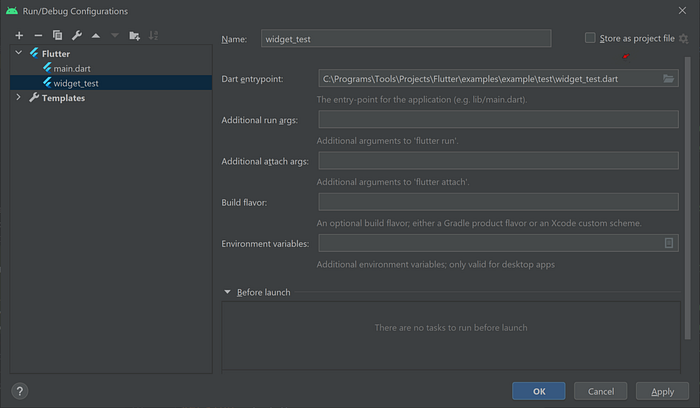Open environment variables editor icon
The width and height of the screenshot is (700, 408).
coord(669,243)
